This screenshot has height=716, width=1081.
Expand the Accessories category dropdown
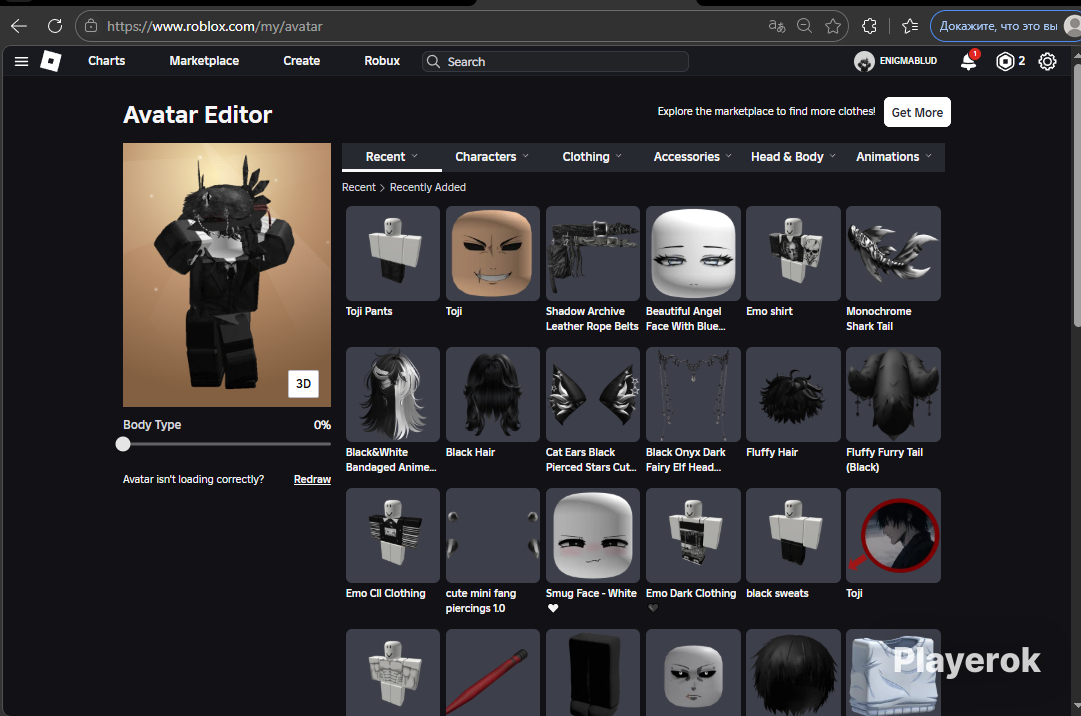pyautogui.click(x=692, y=157)
